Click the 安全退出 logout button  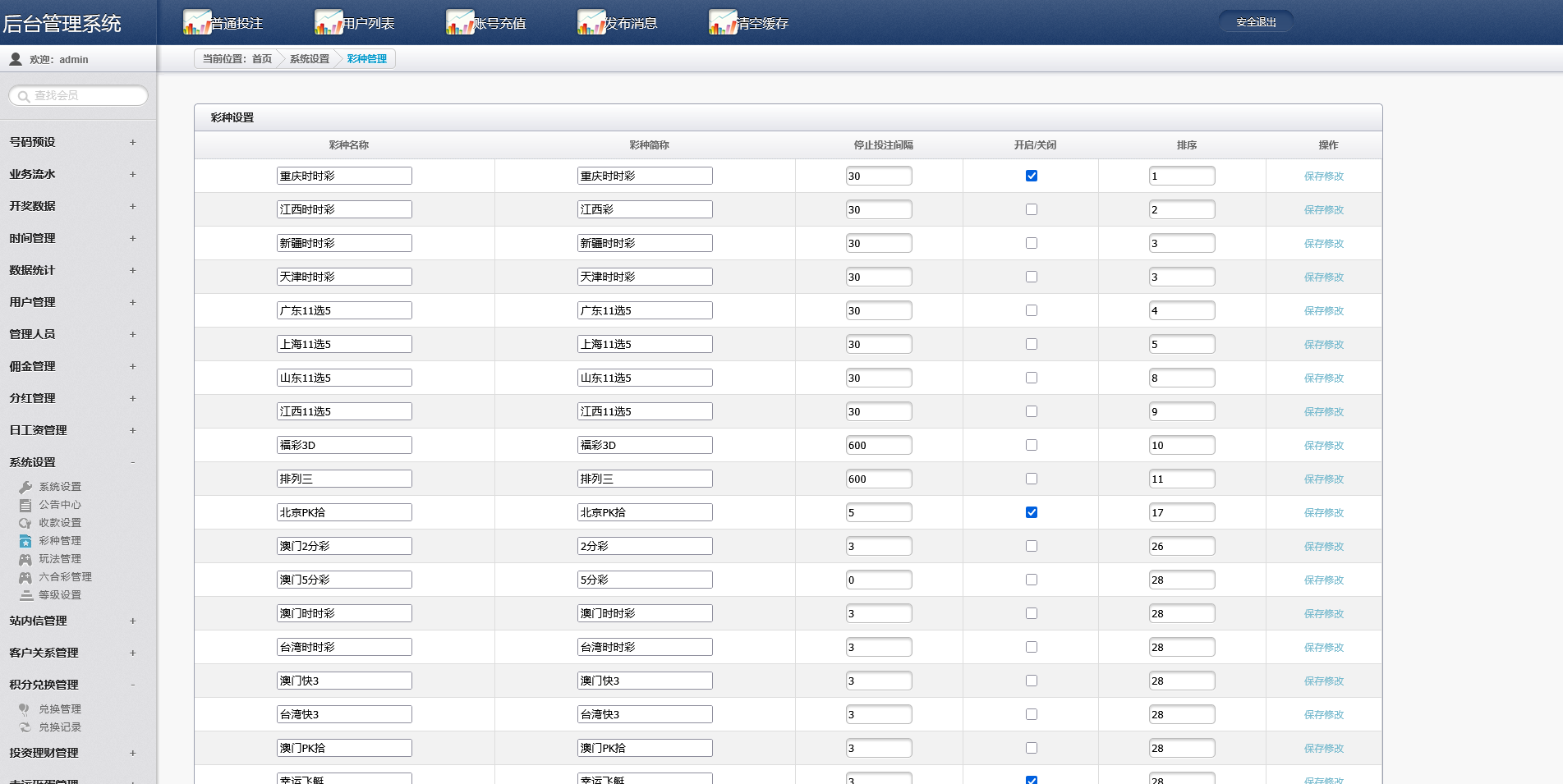click(1256, 22)
